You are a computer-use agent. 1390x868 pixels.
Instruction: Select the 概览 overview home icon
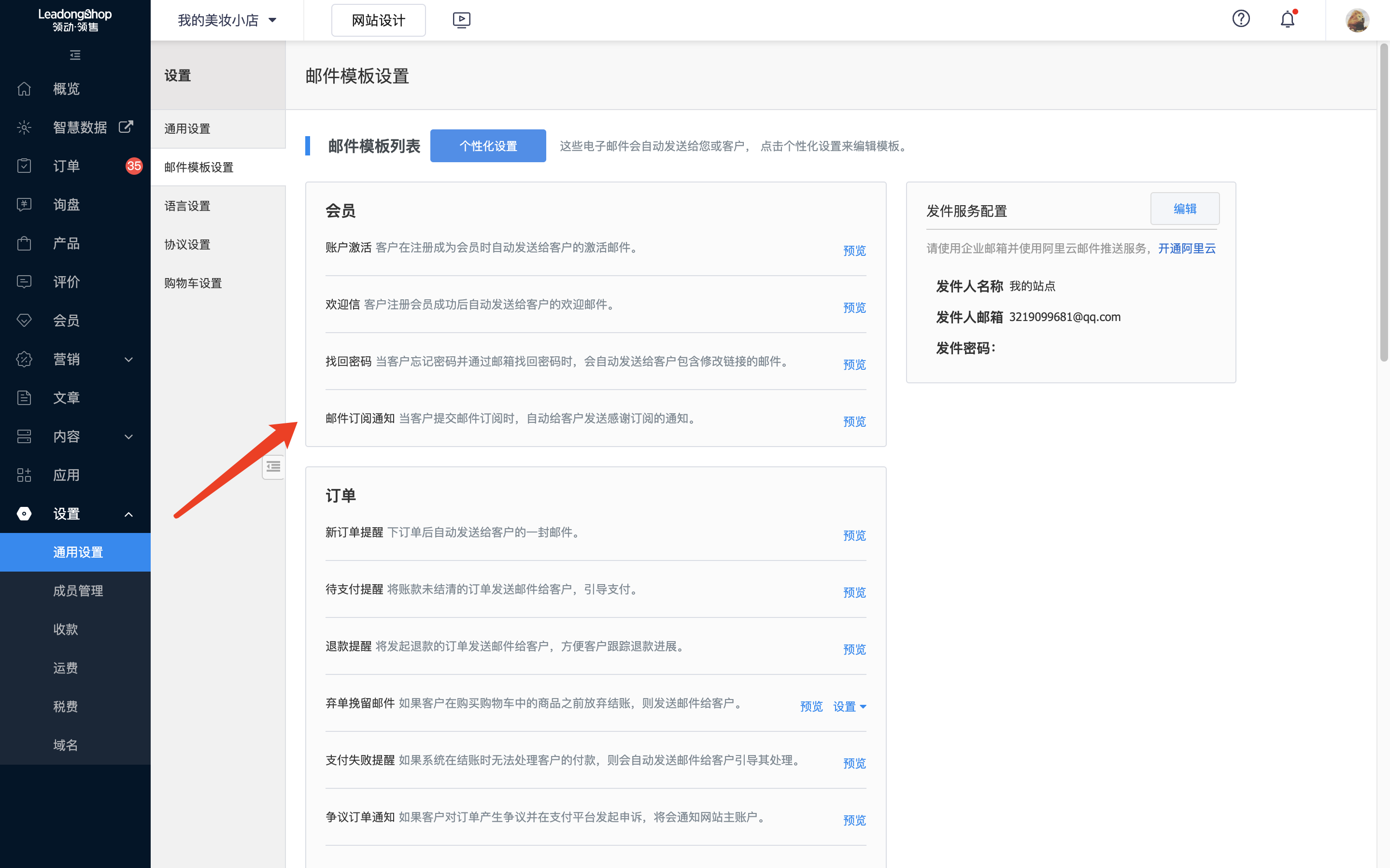pyautogui.click(x=24, y=88)
